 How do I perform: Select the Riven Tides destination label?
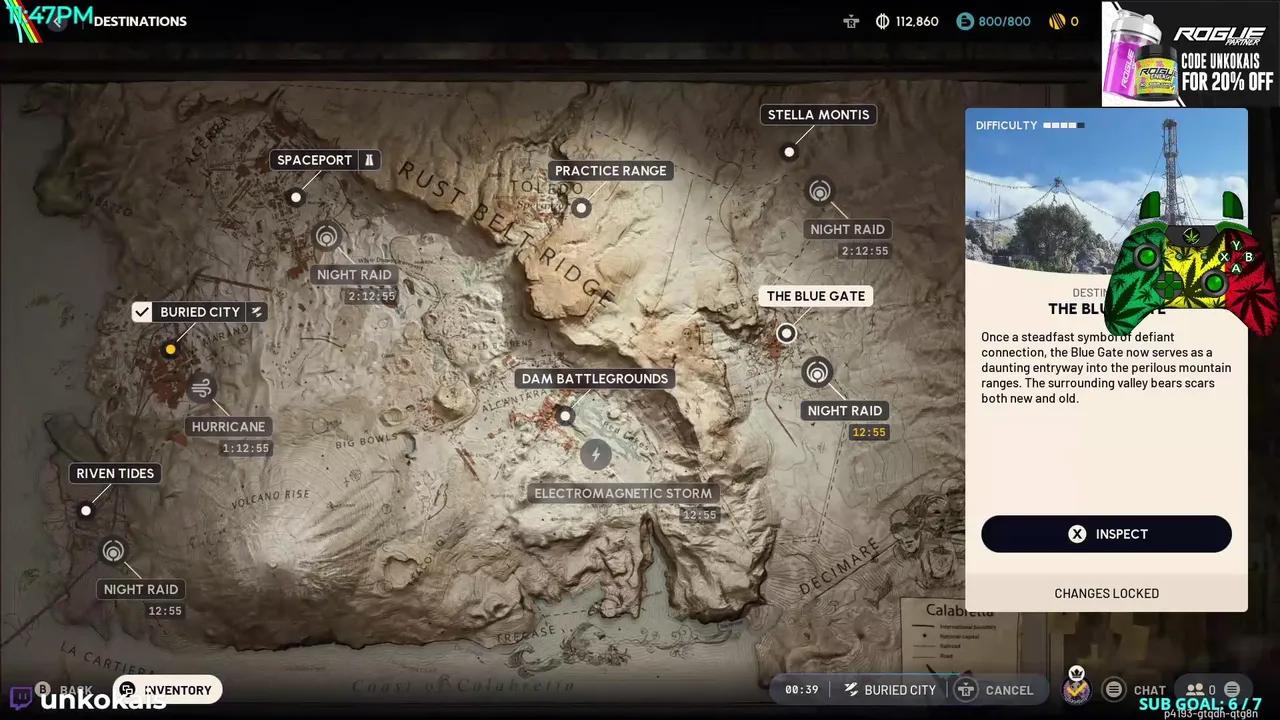115,474
